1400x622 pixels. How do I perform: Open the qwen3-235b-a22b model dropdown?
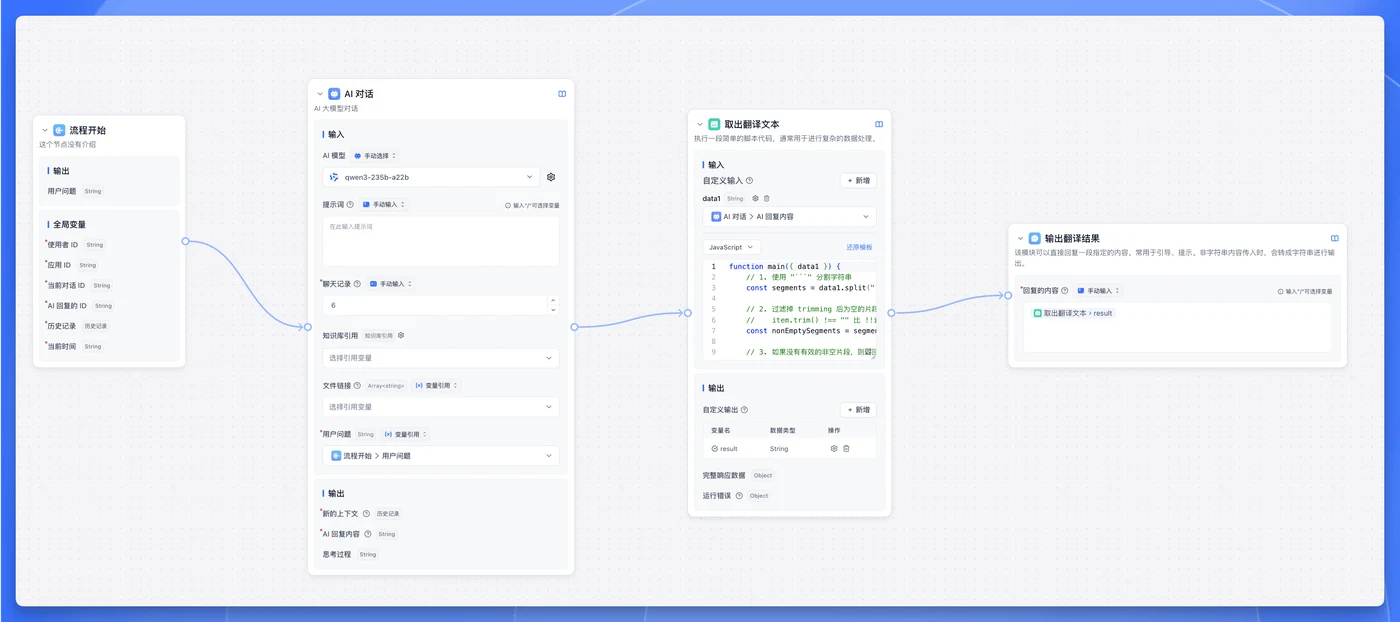pyautogui.click(x=431, y=177)
